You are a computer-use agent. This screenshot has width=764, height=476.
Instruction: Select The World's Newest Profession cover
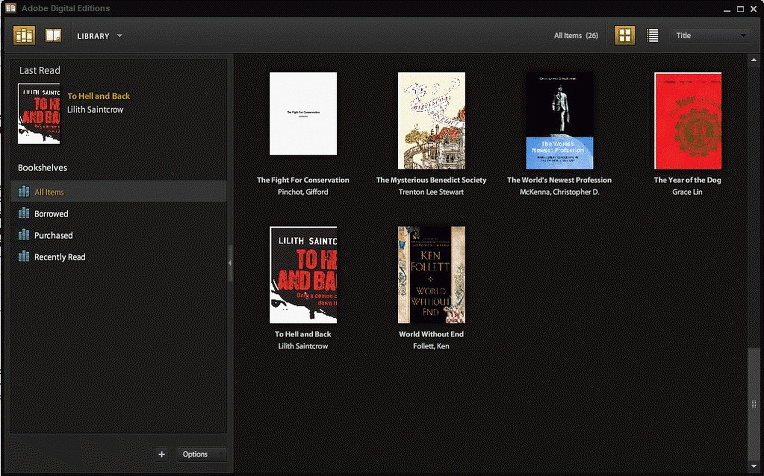pos(559,120)
